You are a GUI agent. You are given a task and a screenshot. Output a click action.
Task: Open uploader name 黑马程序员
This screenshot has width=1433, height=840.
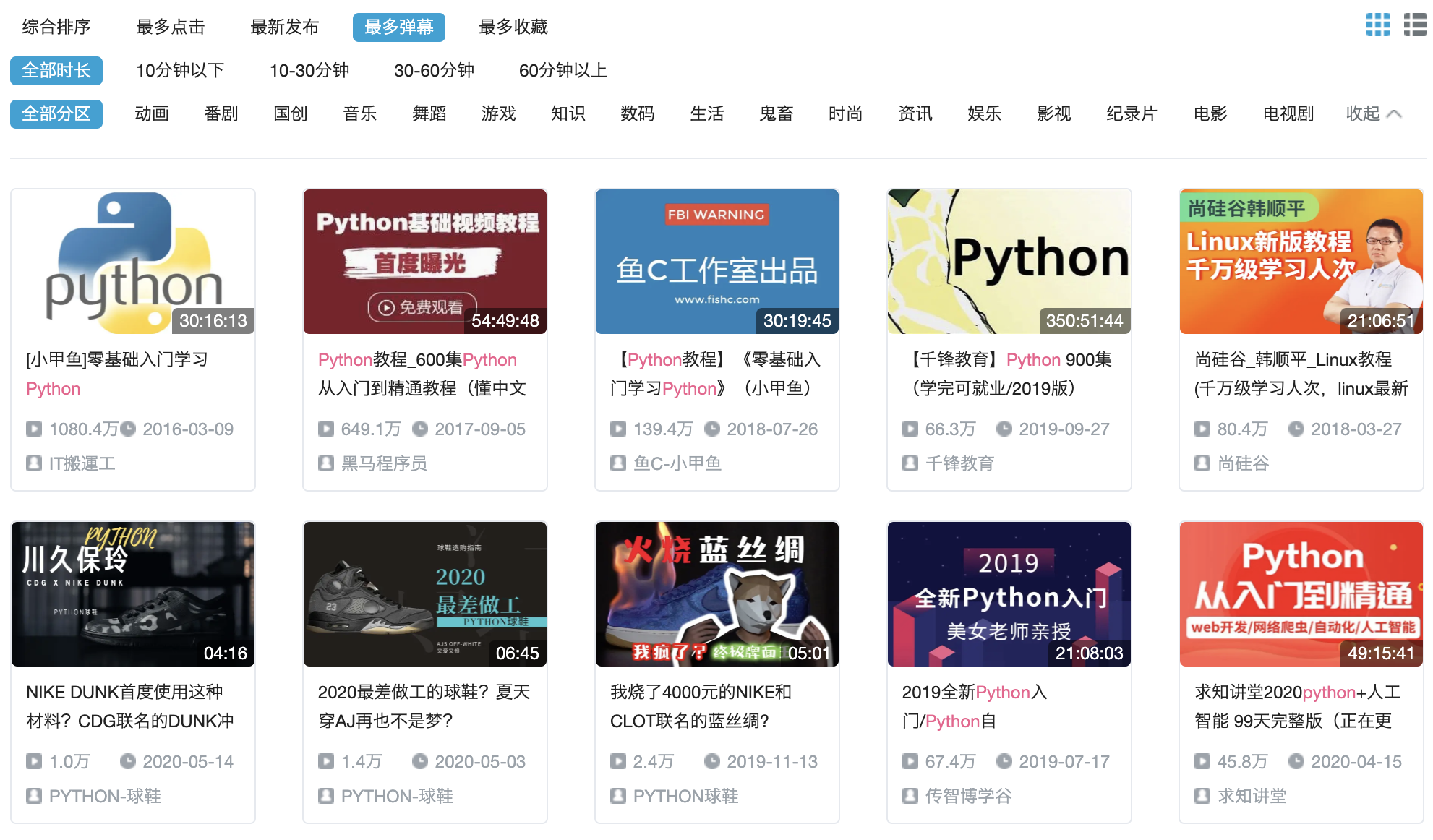[x=385, y=463]
